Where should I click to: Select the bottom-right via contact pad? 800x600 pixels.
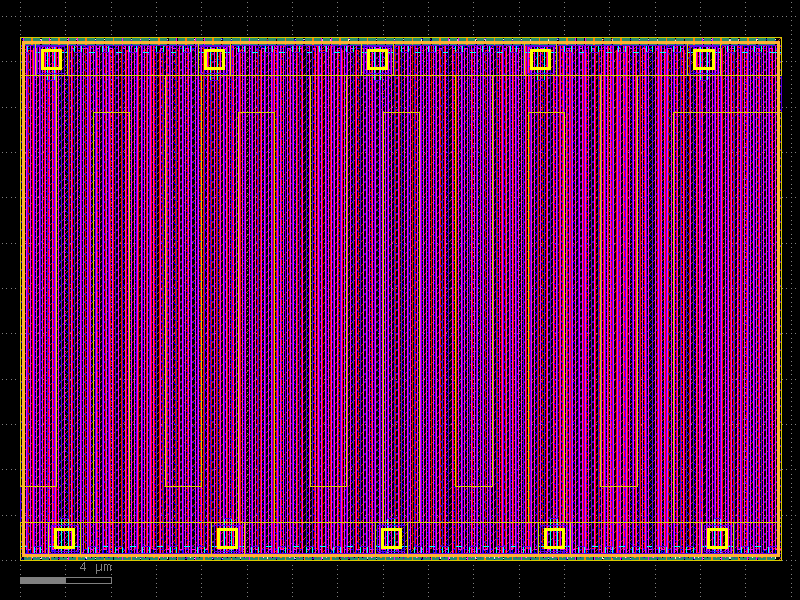click(x=719, y=538)
